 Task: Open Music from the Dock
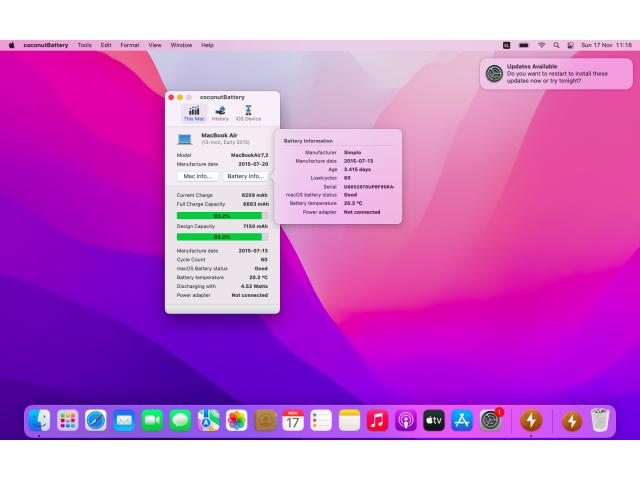tap(378, 420)
